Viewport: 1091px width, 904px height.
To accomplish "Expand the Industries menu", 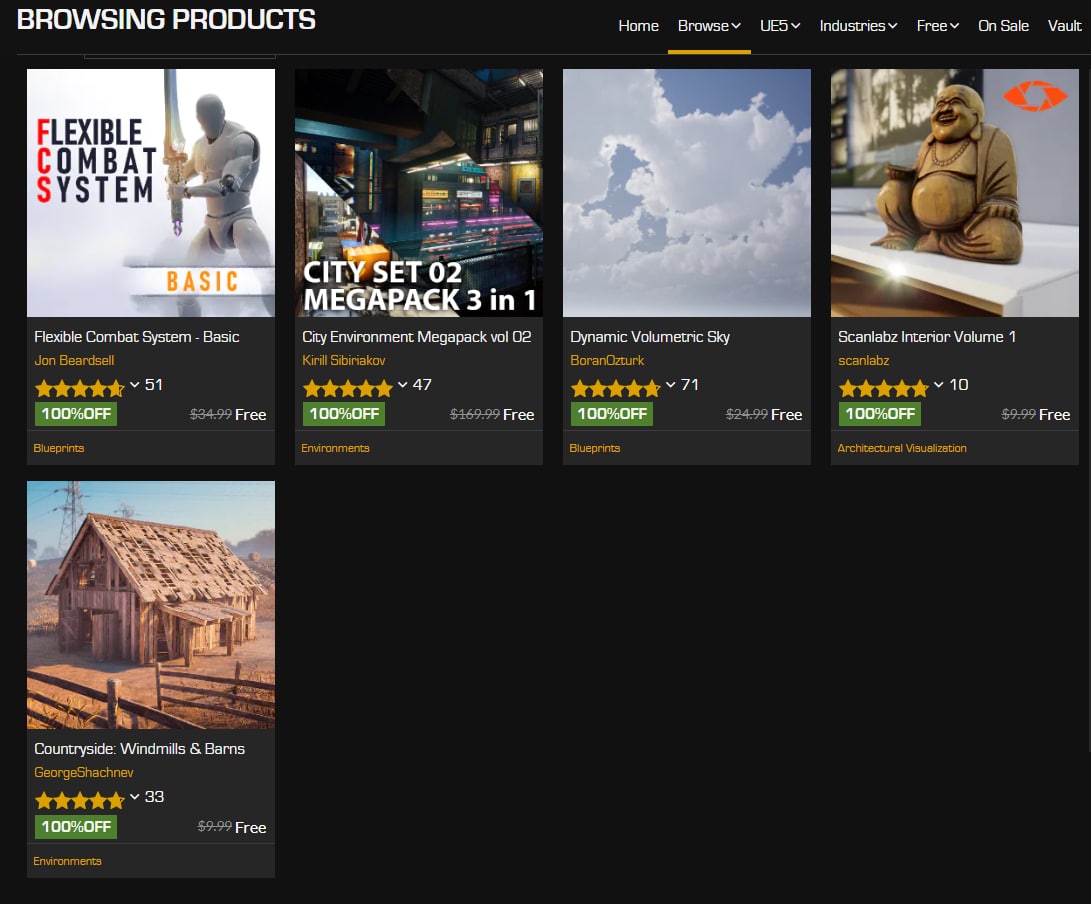I will point(858,26).
